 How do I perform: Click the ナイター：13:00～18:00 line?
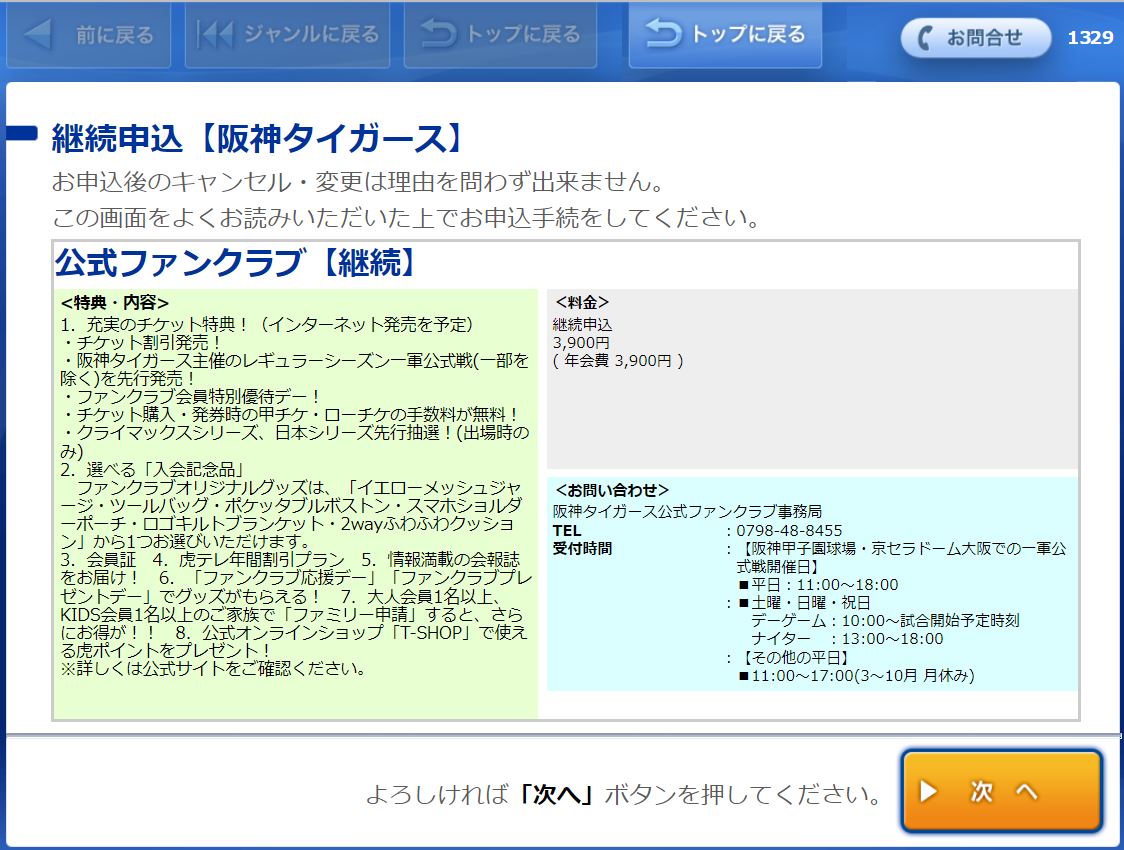click(847, 639)
